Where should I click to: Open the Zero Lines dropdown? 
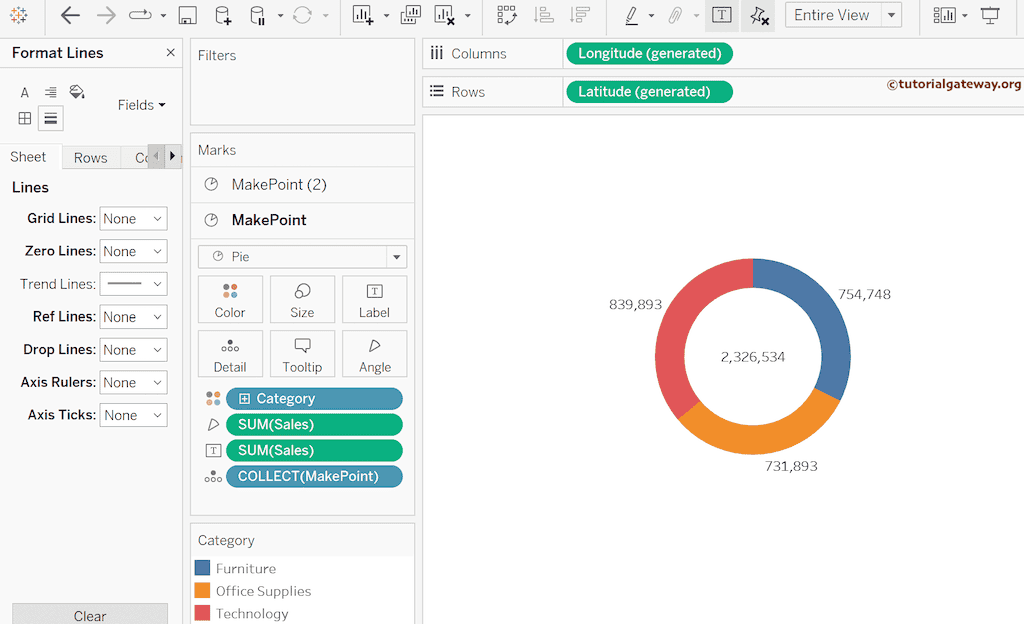pyautogui.click(x=133, y=251)
